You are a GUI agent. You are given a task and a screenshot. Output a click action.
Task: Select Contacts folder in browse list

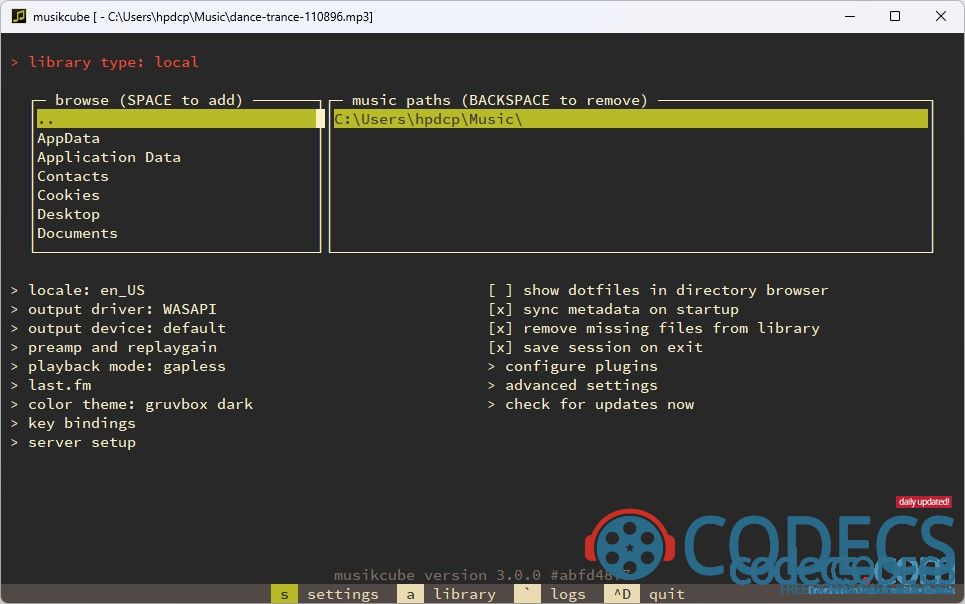tap(73, 176)
